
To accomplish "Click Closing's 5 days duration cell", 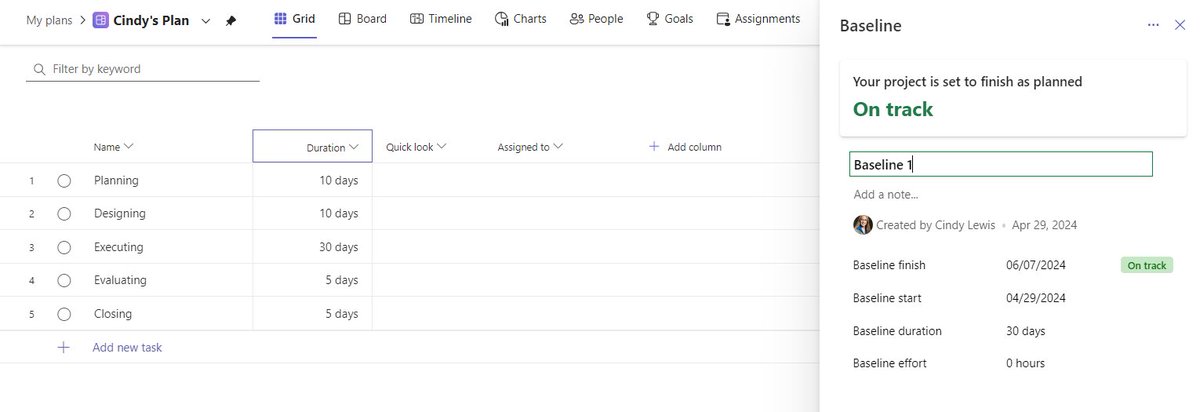I will pos(312,314).
